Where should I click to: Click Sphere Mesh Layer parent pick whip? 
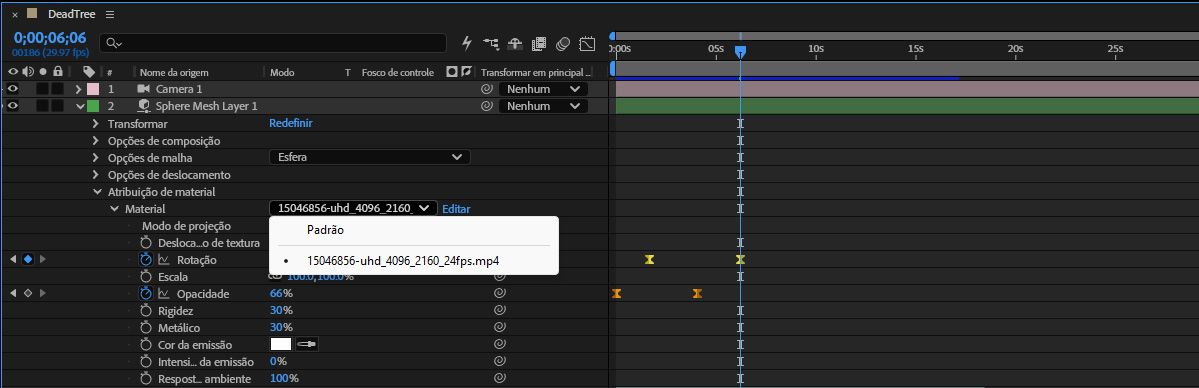click(486, 106)
